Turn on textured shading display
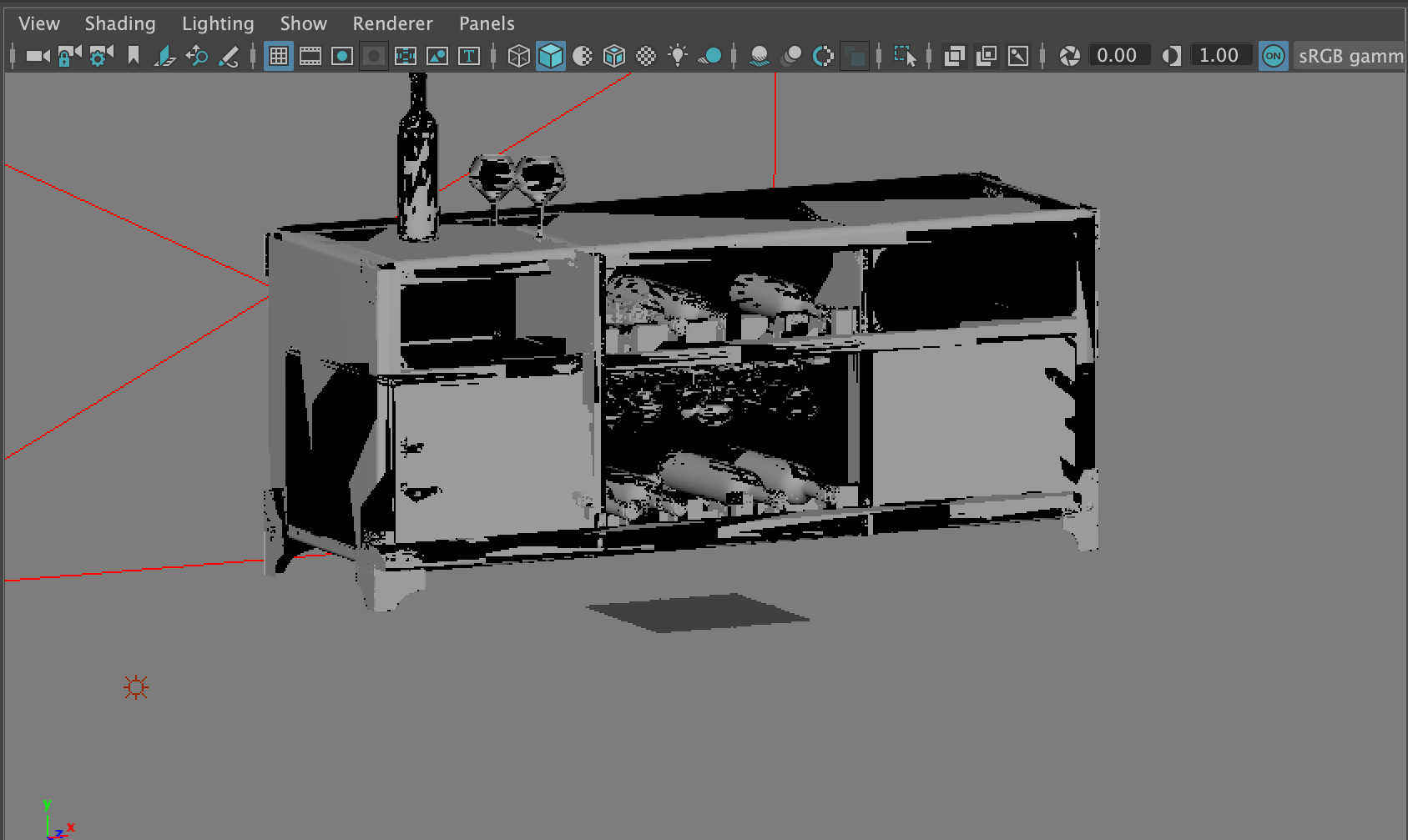The width and height of the screenshot is (1408, 840). pyautogui.click(x=614, y=55)
